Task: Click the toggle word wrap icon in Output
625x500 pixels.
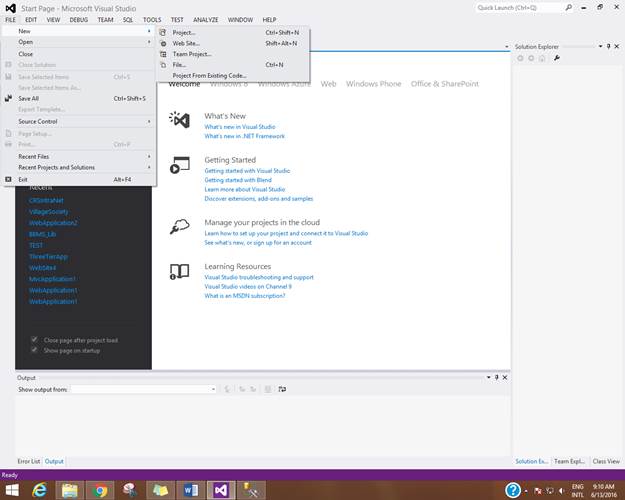Action: coord(282,389)
